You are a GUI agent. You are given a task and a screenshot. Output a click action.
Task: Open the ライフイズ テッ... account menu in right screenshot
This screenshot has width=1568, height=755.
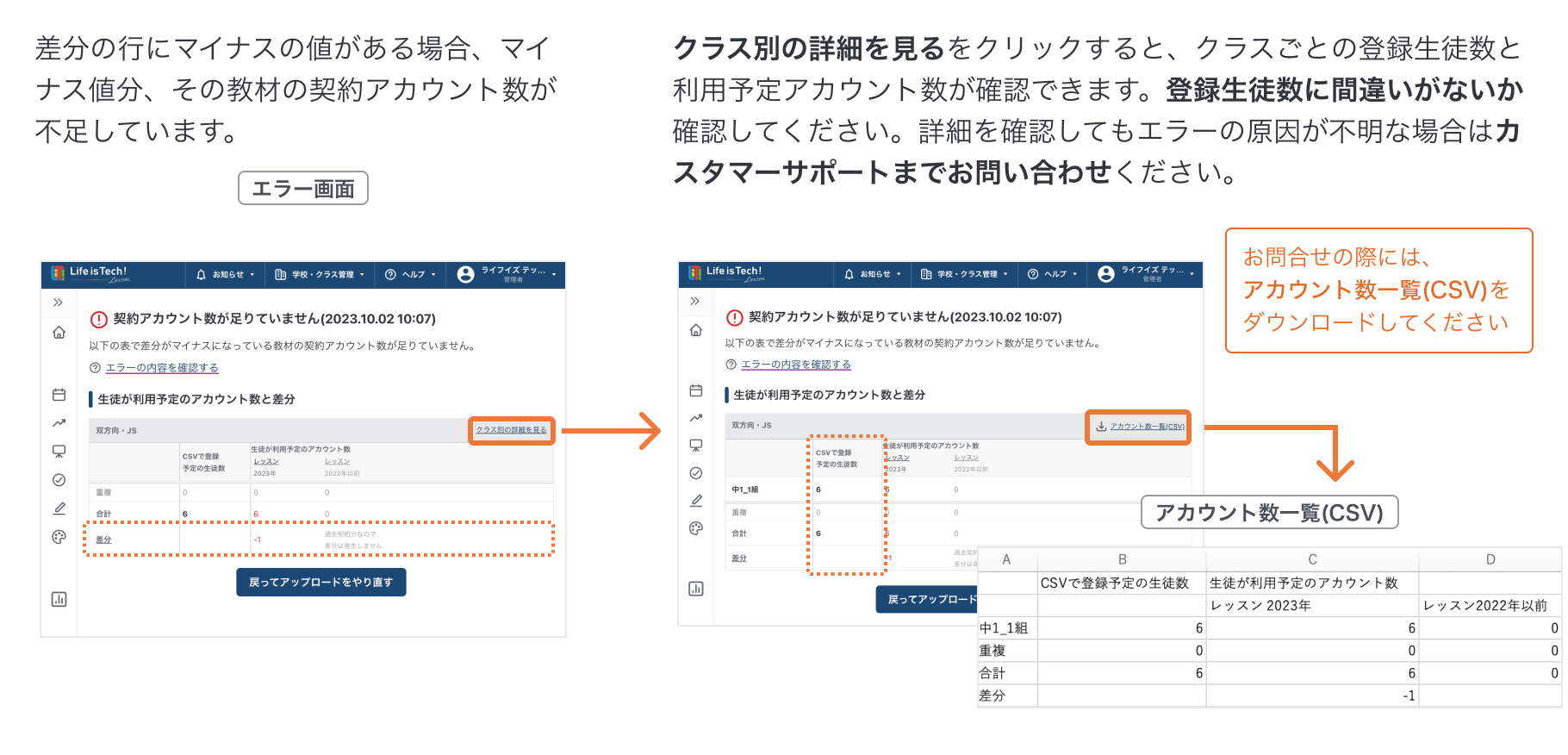point(1147,274)
